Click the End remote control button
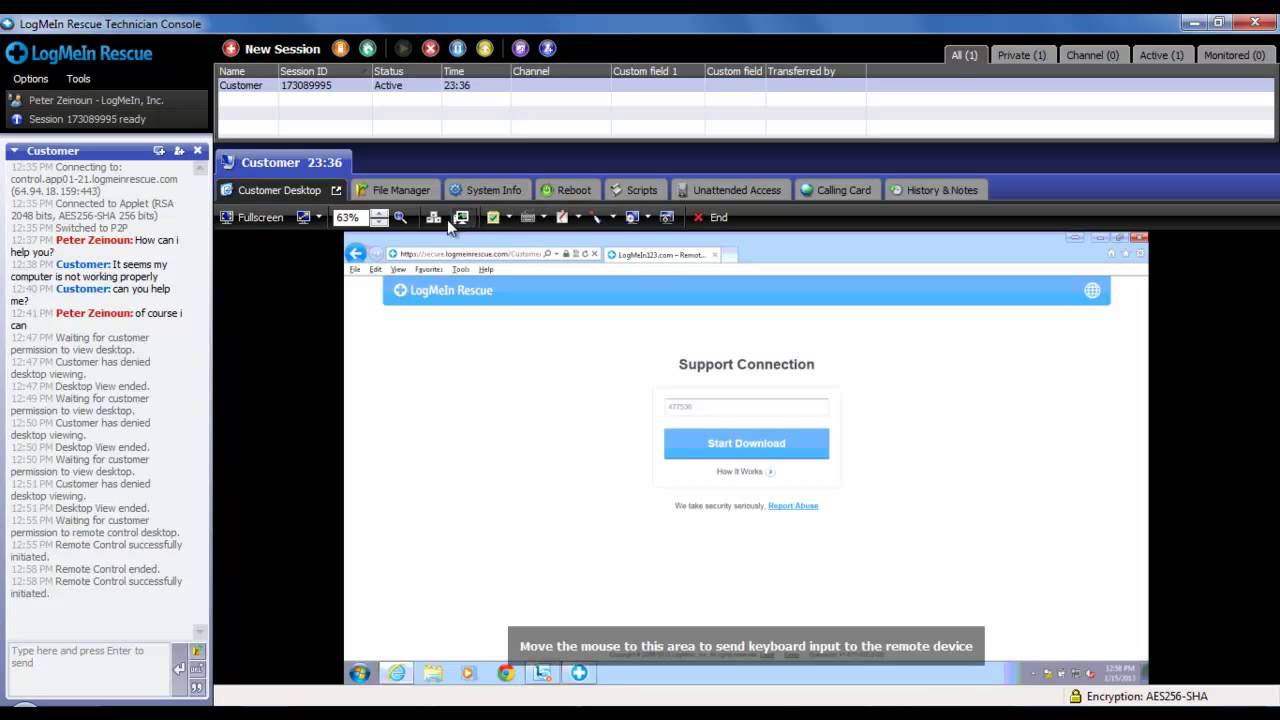Image resolution: width=1280 pixels, height=720 pixels. (710, 217)
